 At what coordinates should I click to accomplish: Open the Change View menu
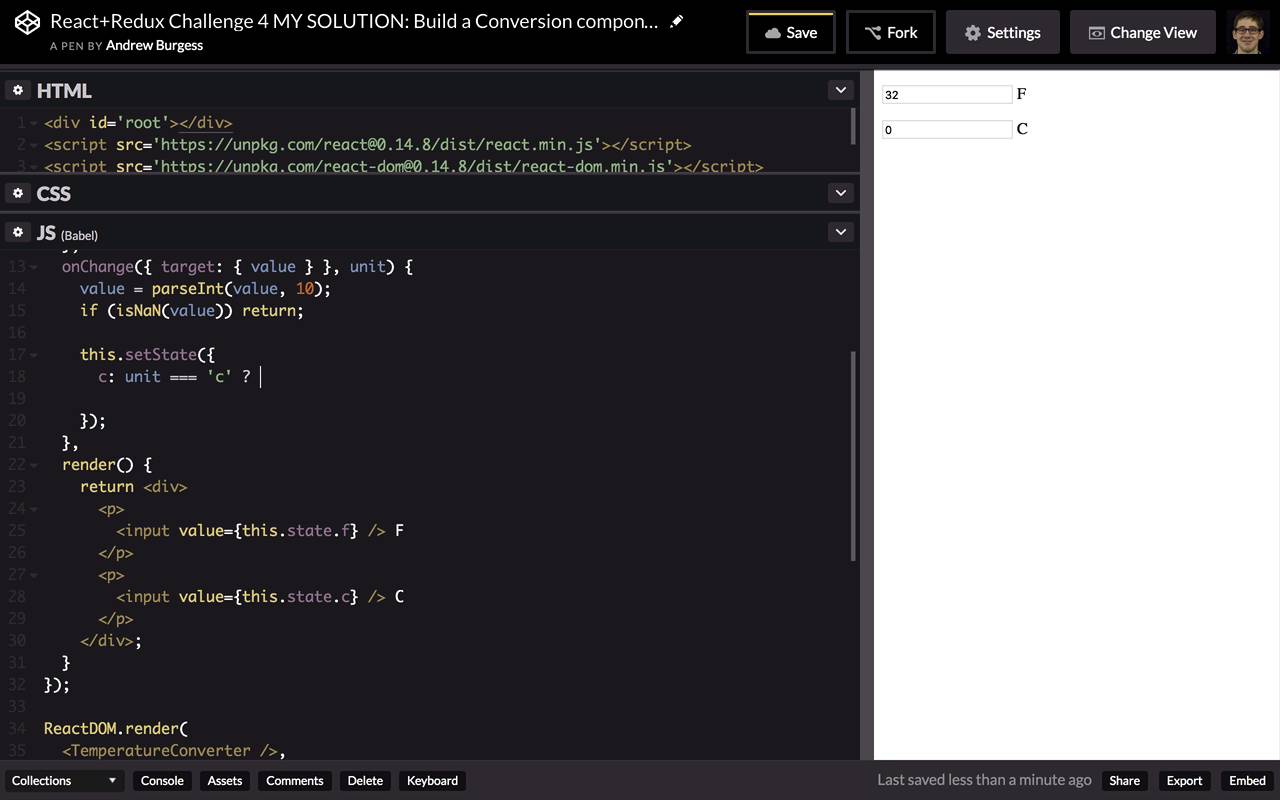[x=1143, y=32]
